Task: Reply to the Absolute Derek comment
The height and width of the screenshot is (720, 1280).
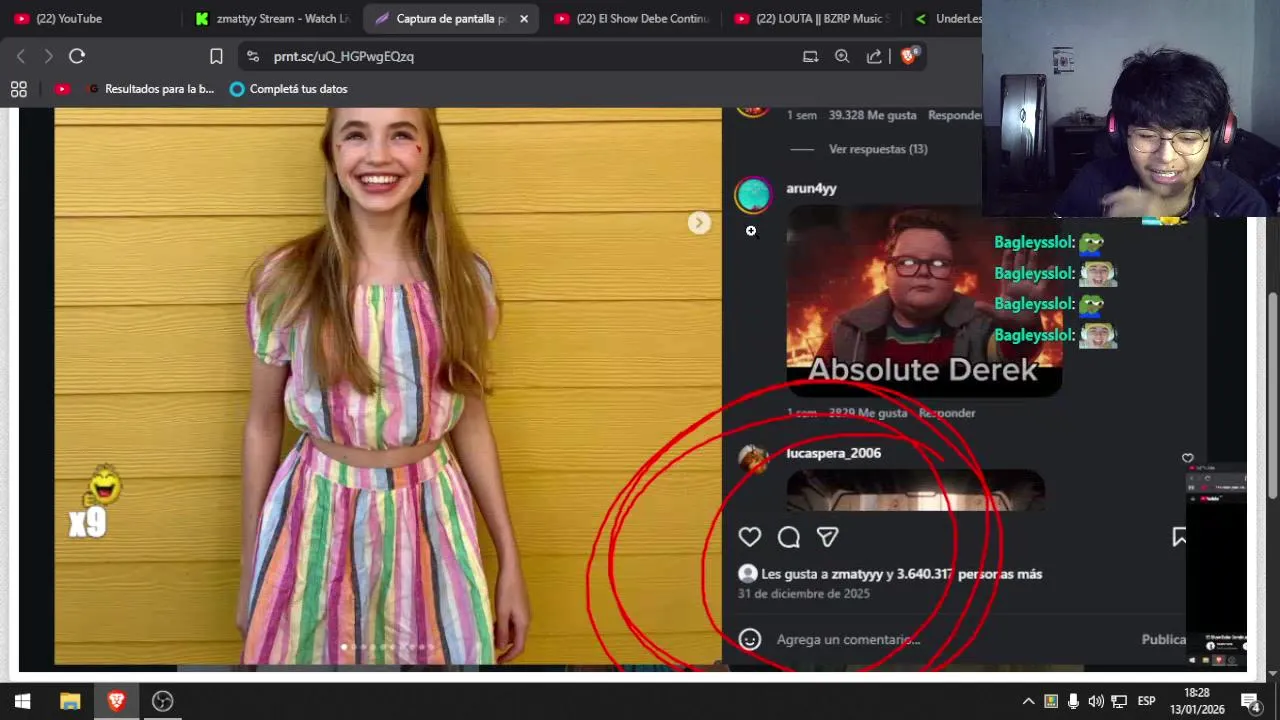Action: pyautogui.click(x=946, y=413)
